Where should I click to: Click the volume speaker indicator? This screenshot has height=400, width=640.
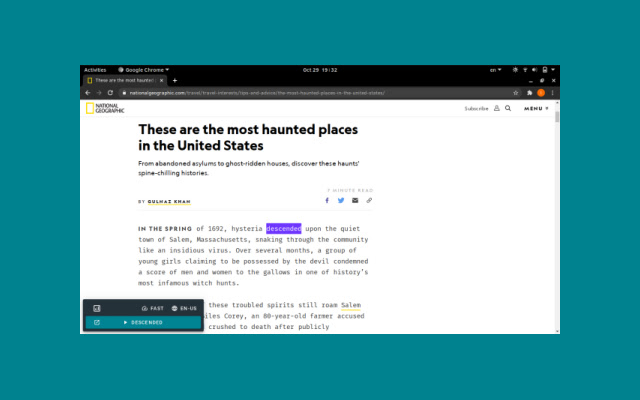click(534, 70)
